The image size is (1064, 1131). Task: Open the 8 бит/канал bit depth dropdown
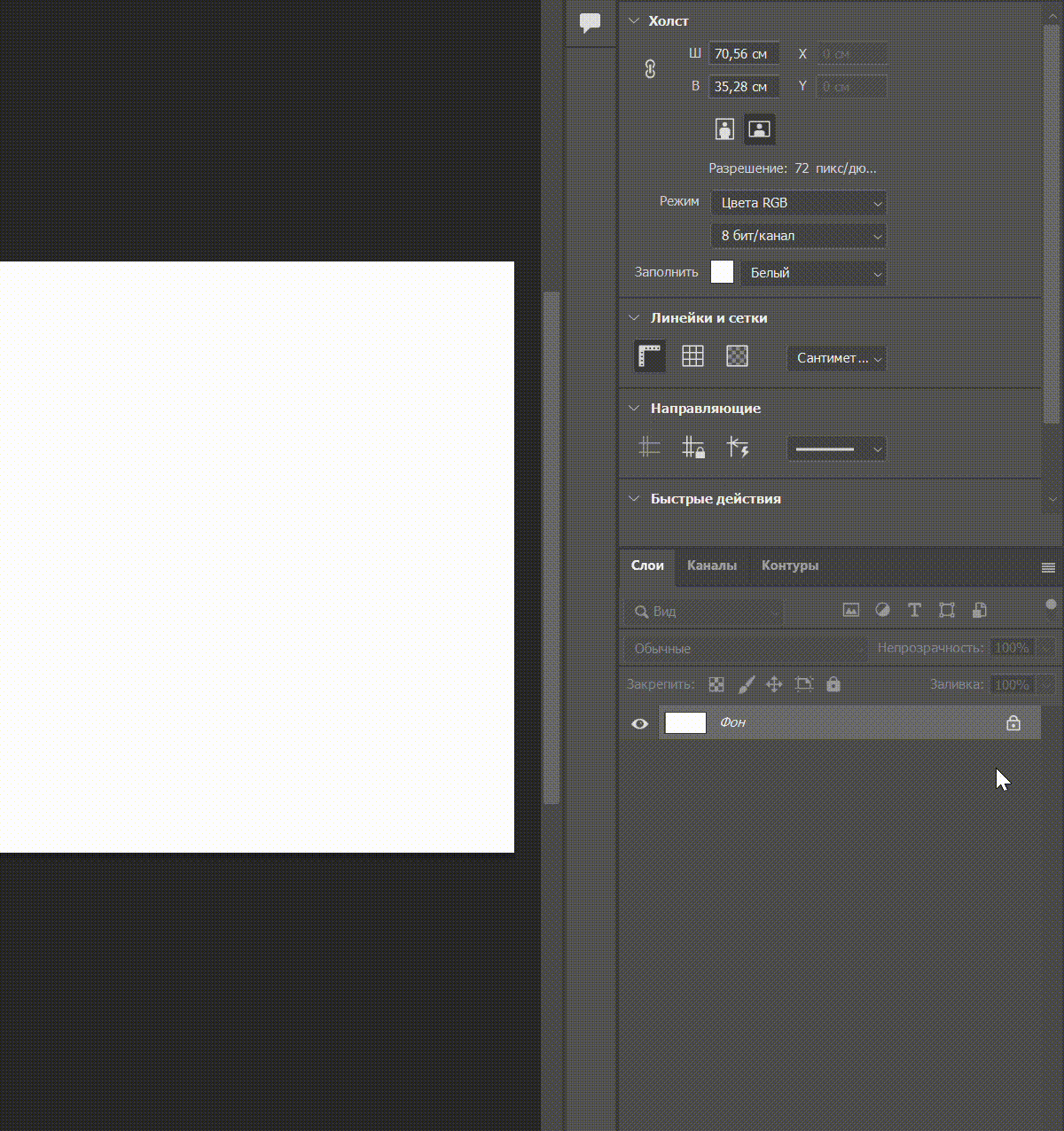798,236
